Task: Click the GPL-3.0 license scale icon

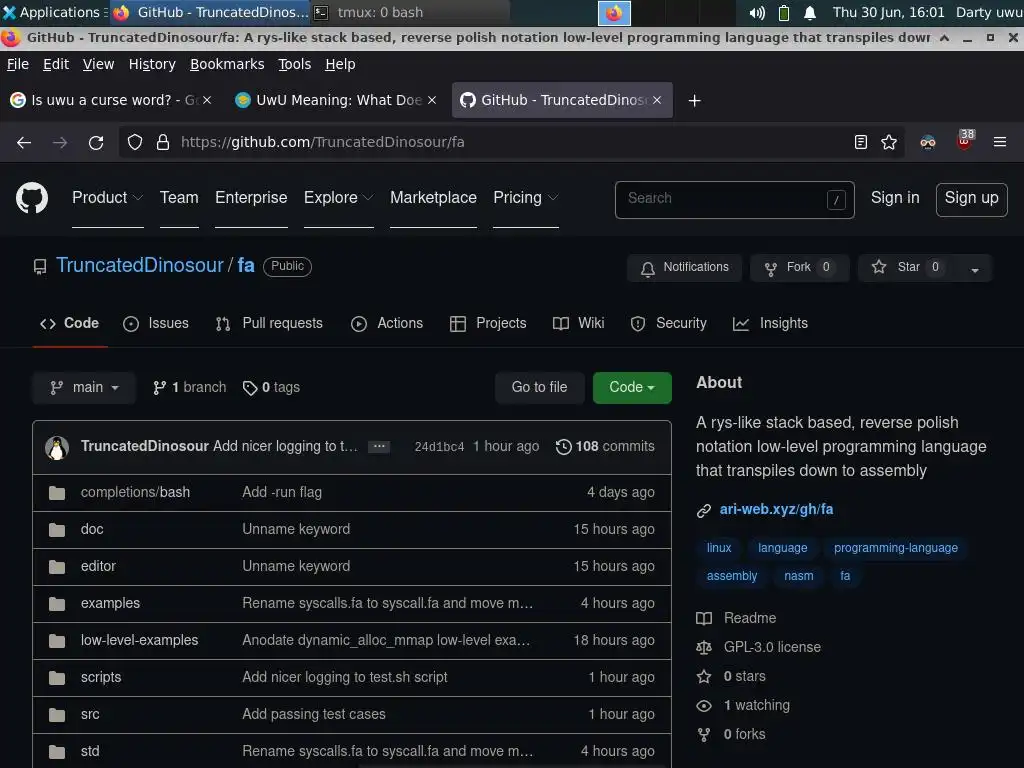Action: (x=704, y=648)
